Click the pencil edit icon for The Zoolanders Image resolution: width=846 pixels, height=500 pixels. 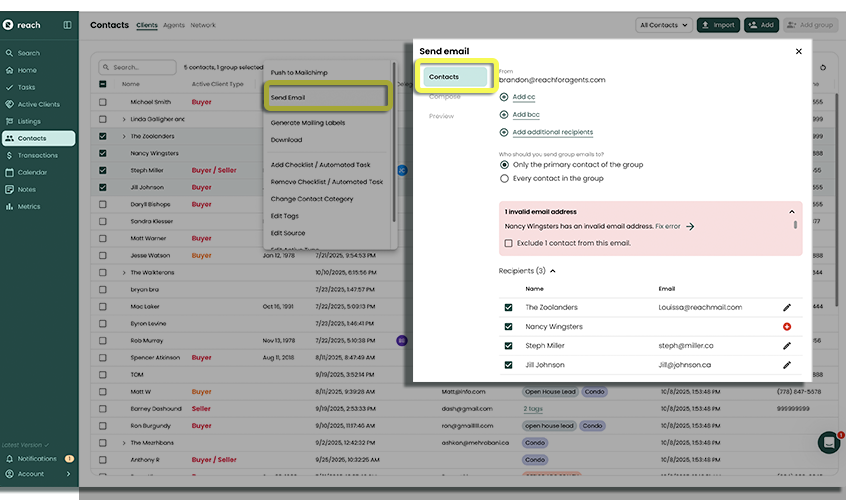(x=787, y=307)
